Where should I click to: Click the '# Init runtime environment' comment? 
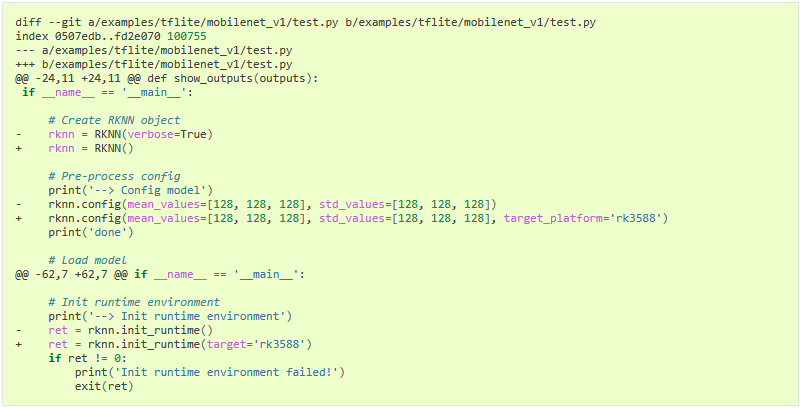coord(134,302)
